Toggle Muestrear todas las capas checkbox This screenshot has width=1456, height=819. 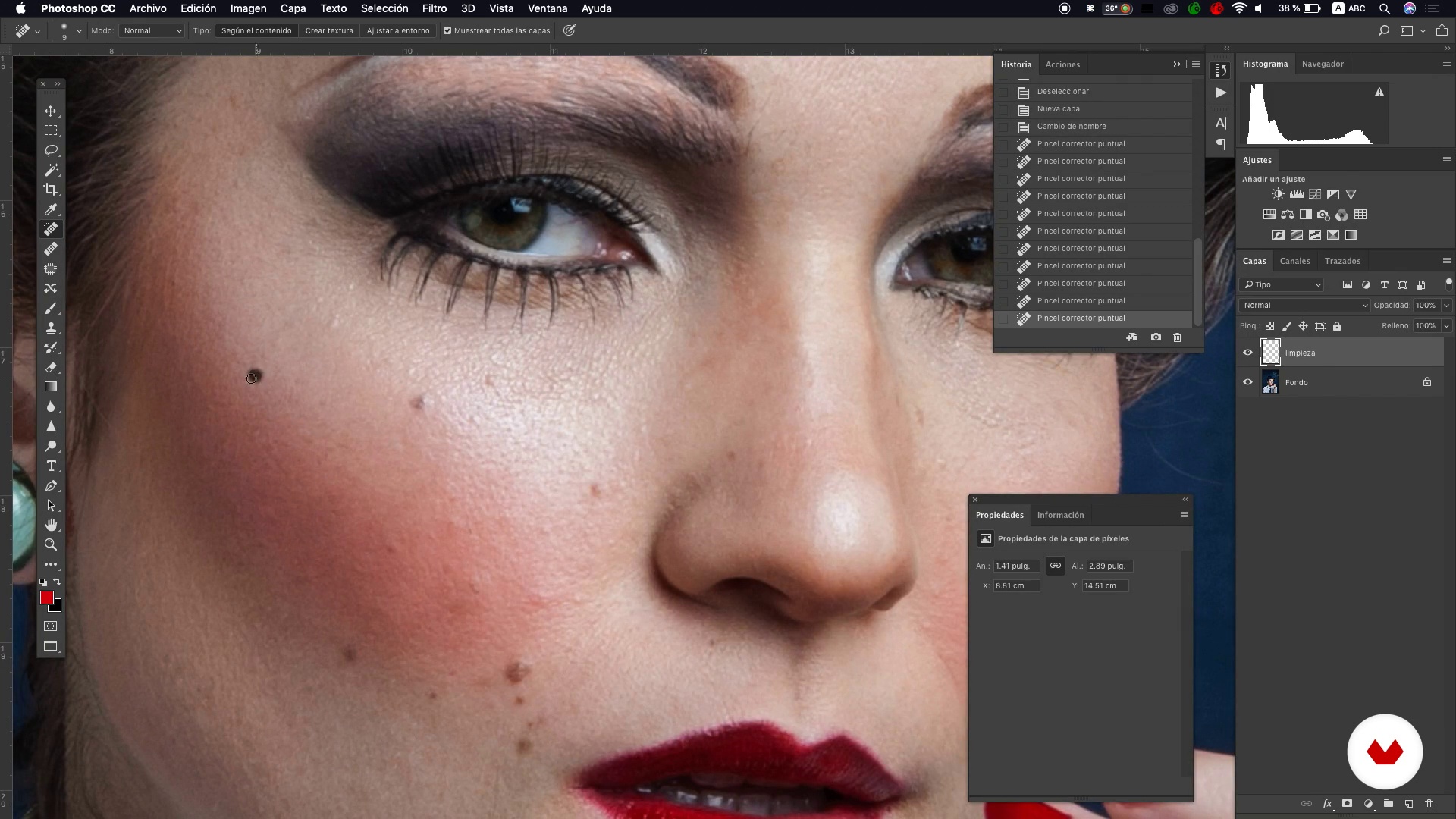[447, 31]
